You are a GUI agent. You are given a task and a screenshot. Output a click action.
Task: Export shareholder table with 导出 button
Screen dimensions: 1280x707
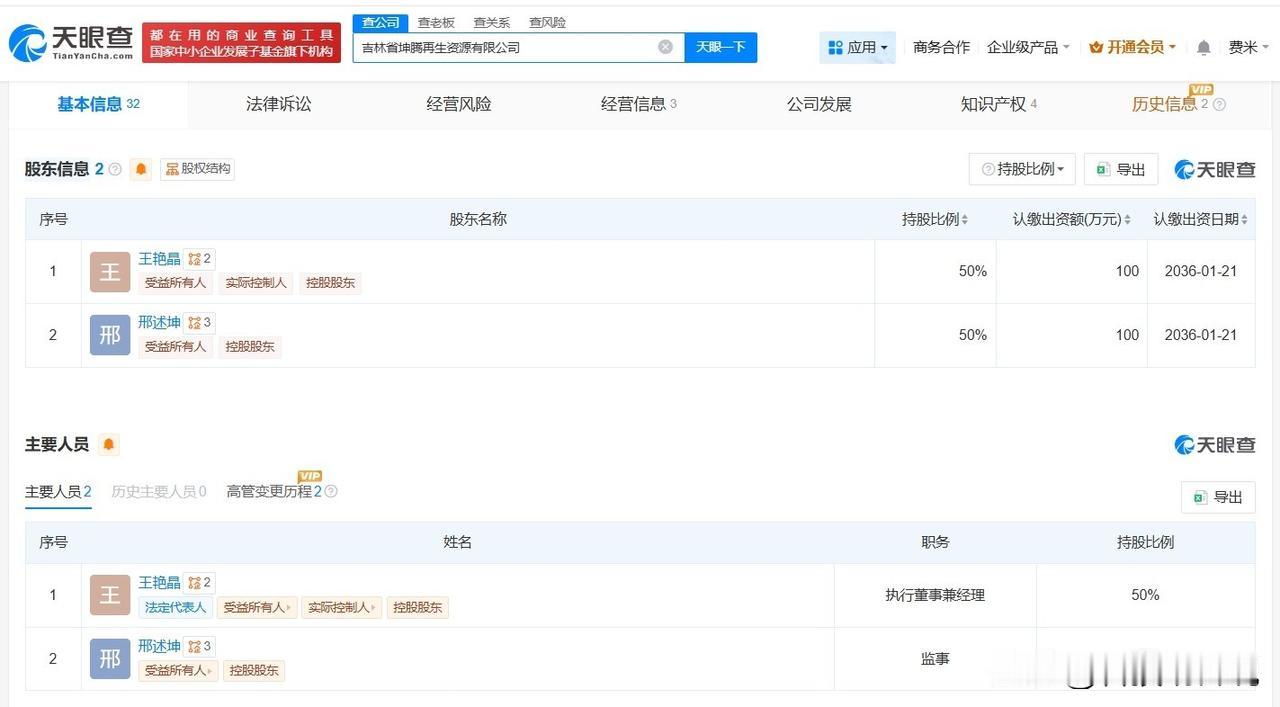pos(1121,169)
